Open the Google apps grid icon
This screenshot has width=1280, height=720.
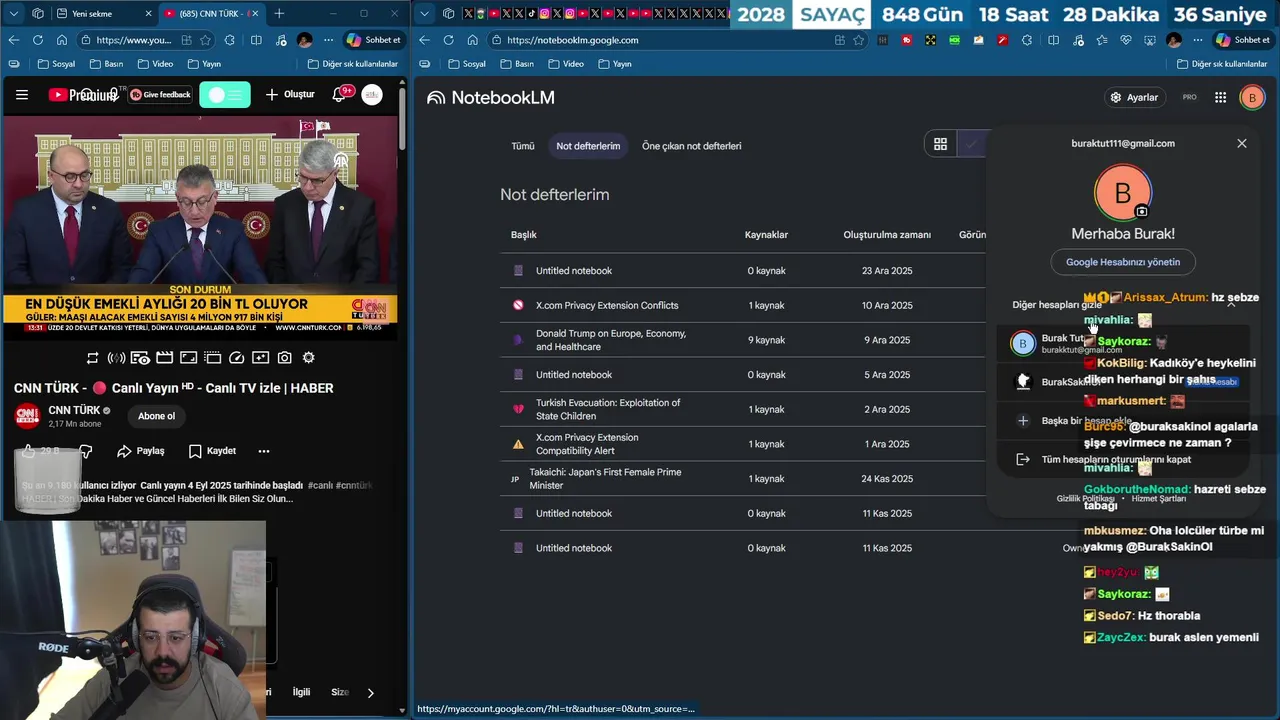click(1220, 98)
